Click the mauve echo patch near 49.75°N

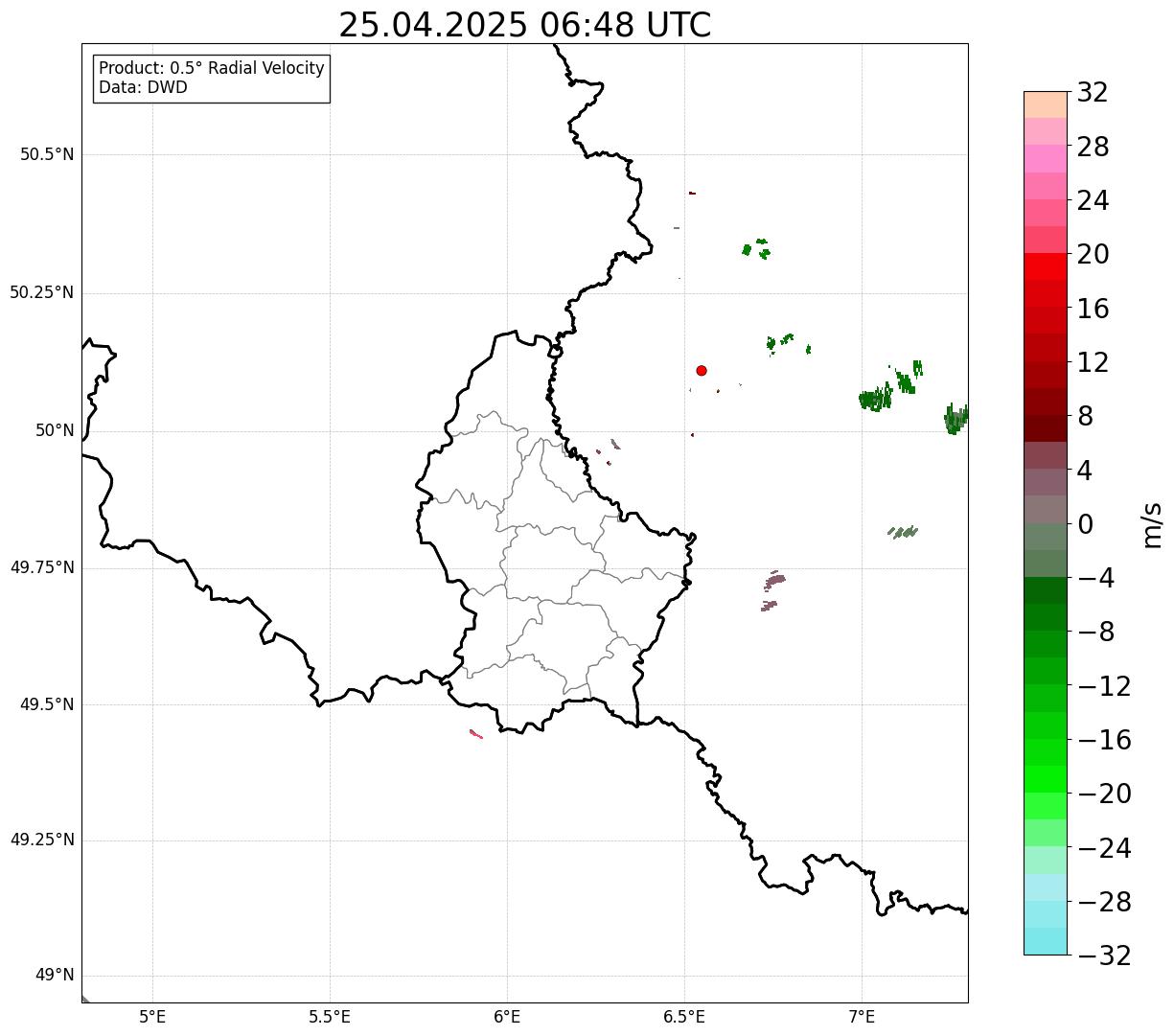[x=774, y=580]
